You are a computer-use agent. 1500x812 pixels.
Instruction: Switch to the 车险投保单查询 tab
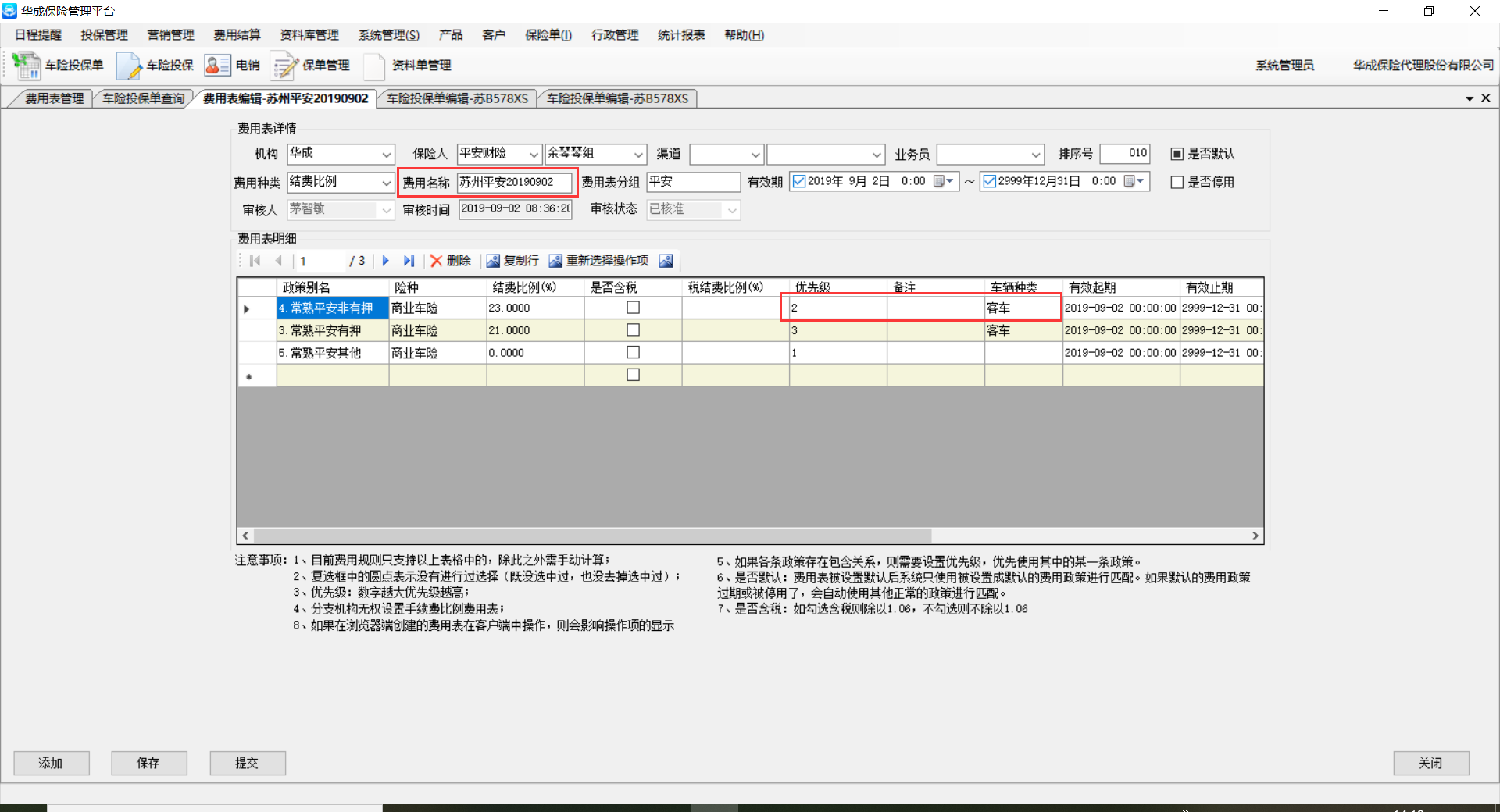tap(144, 98)
